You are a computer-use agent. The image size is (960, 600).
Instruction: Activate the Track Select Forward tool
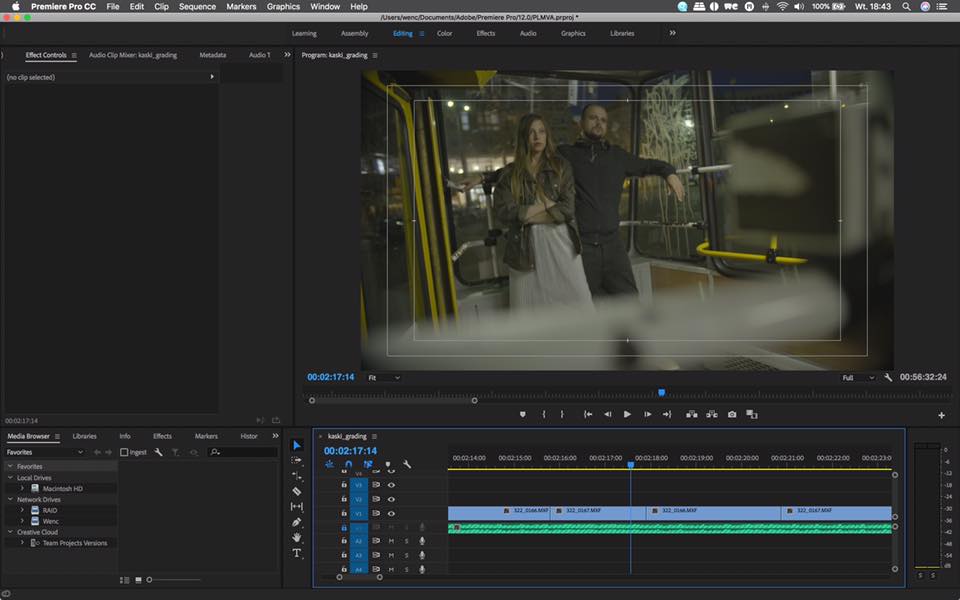[x=297, y=460]
